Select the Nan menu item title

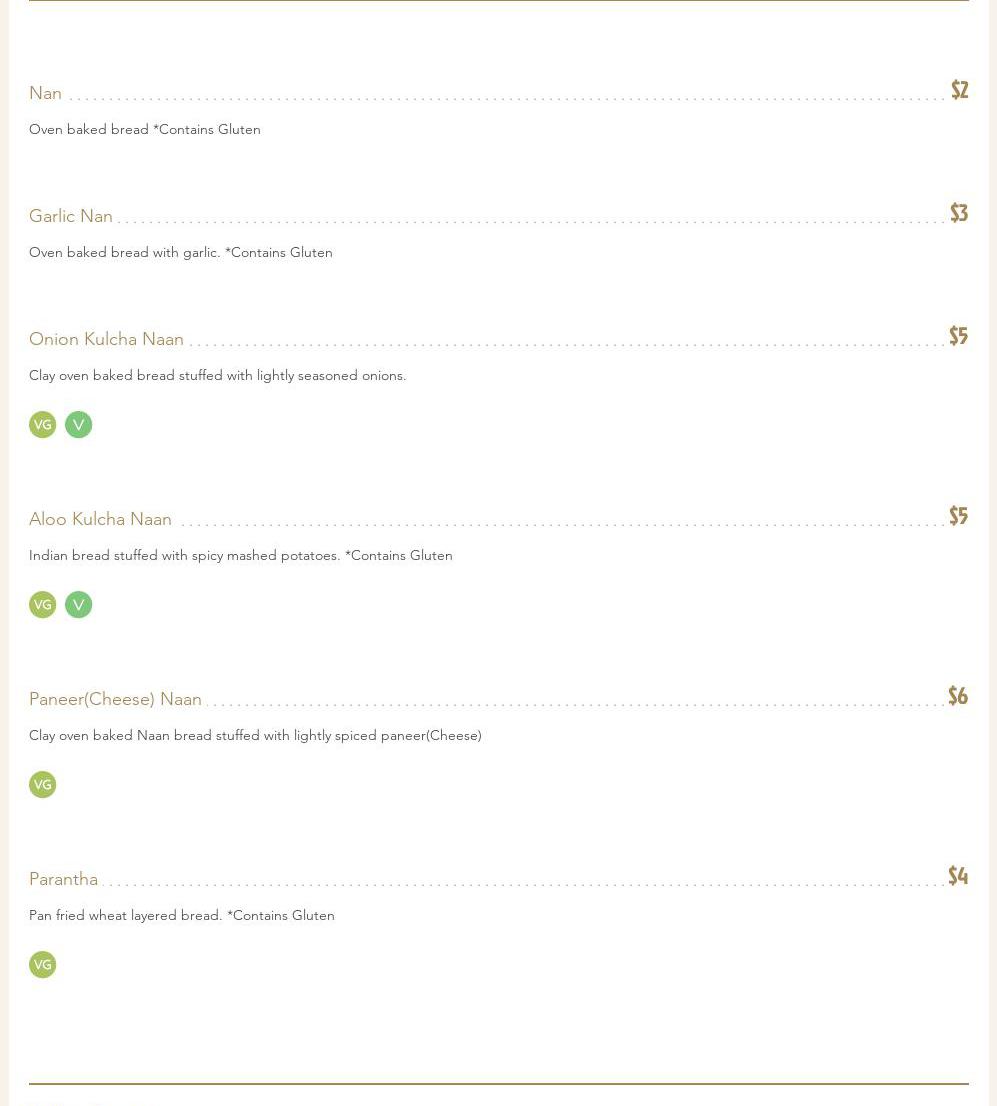46,93
